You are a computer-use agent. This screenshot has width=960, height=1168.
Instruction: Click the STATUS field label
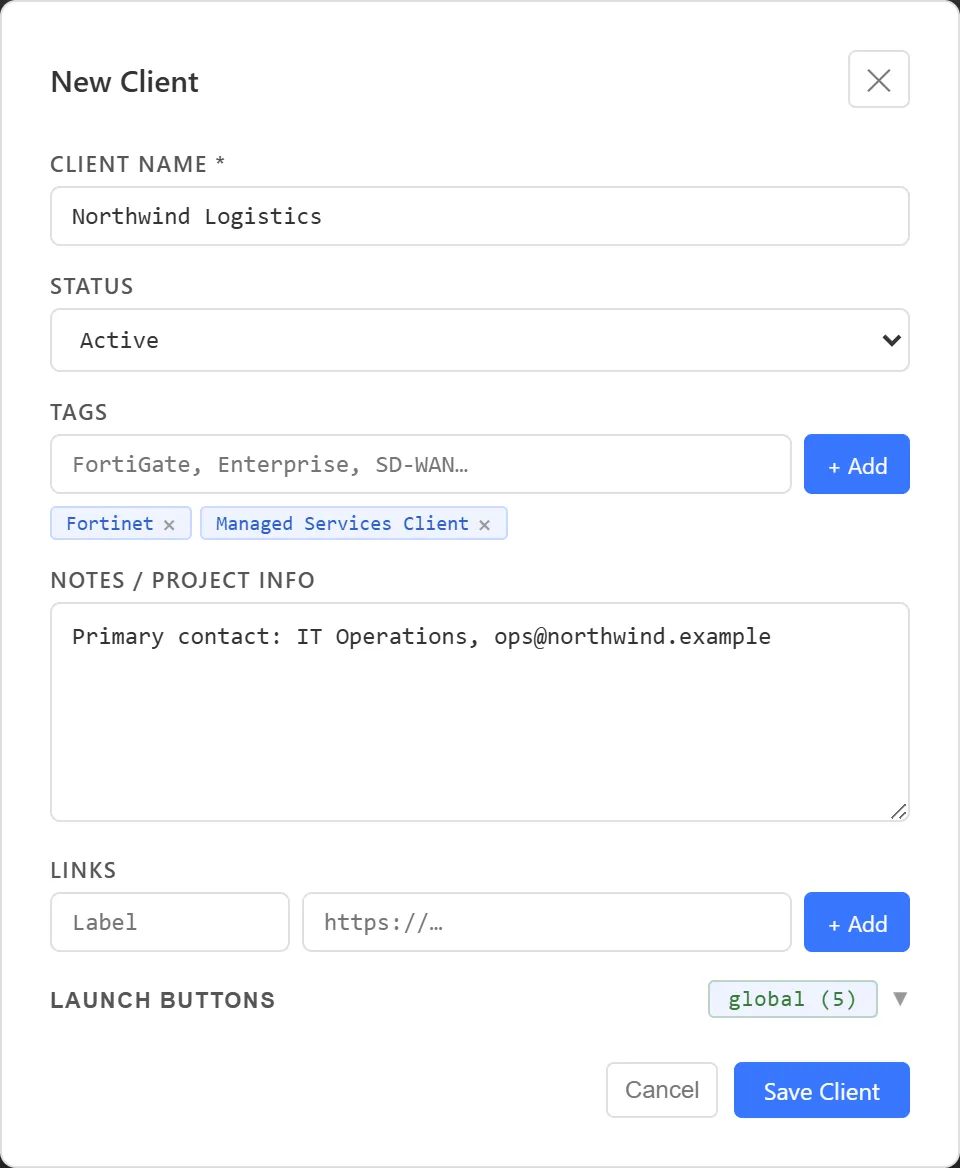click(x=92, y=286)
